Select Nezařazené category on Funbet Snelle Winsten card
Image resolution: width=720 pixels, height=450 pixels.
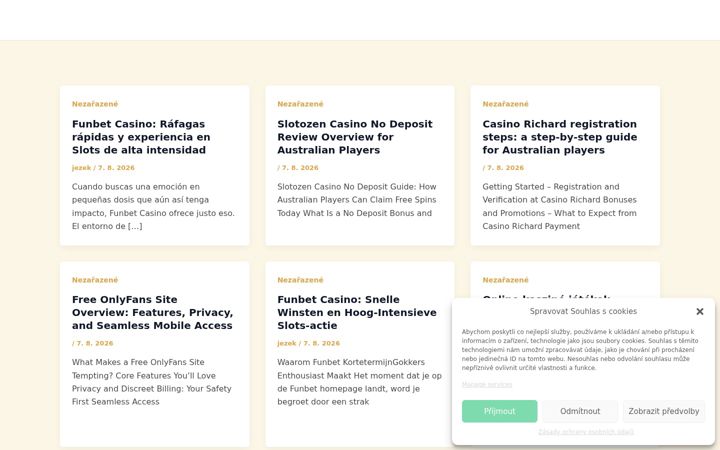coord(300,280)
